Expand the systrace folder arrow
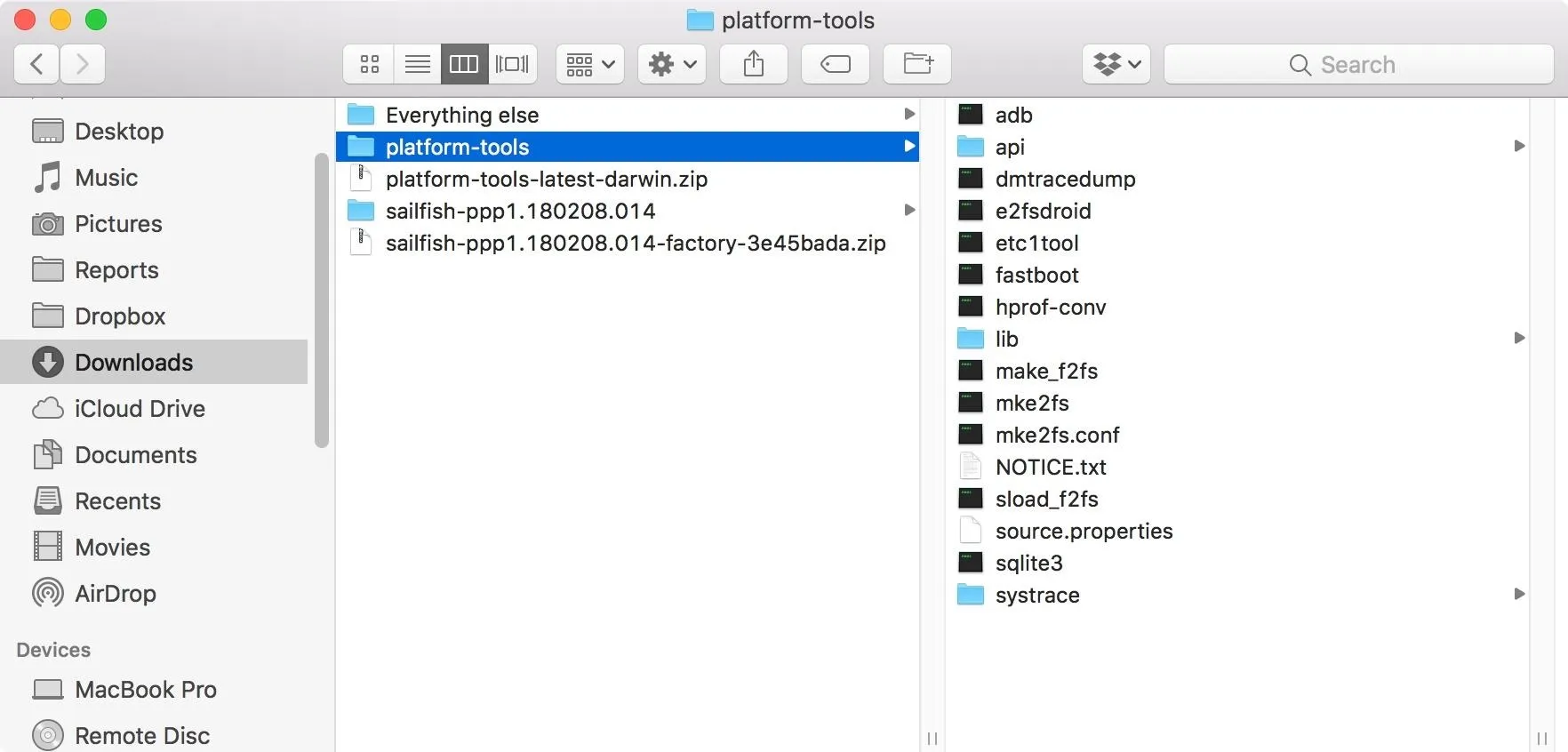Image resolution: width=1568 pixels, height=752 pixels. click(x=1519, y=594)
